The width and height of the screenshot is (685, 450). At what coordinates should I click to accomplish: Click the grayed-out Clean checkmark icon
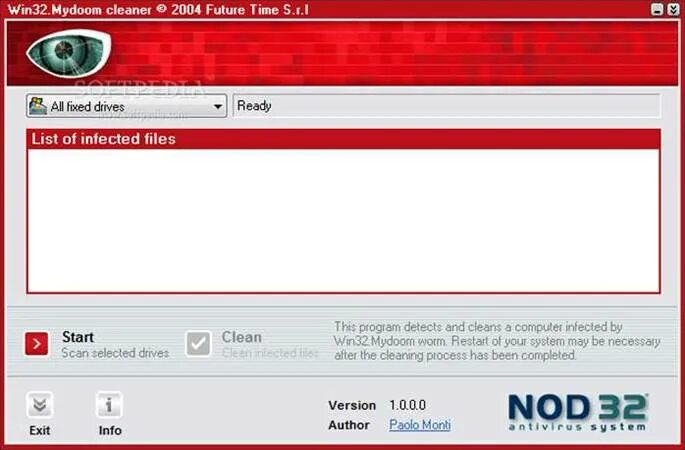[x=198, y=344]
